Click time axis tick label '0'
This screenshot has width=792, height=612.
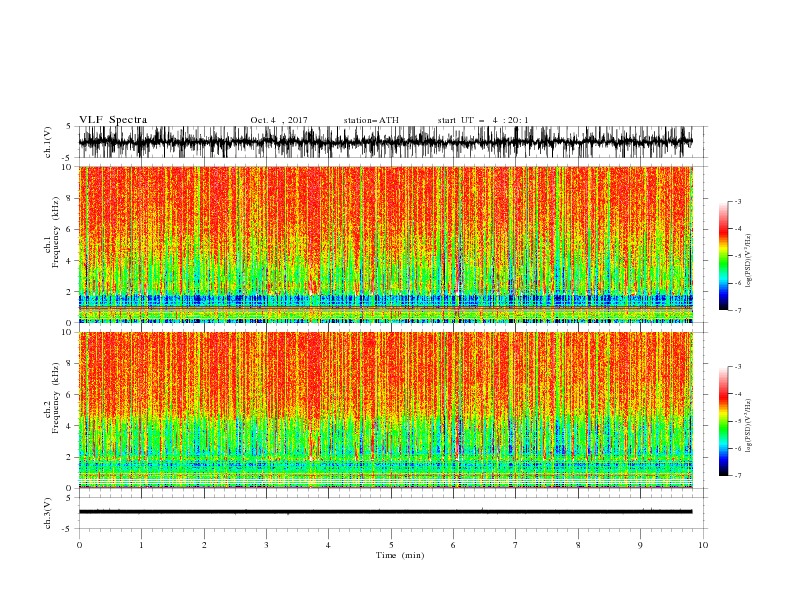79,545
